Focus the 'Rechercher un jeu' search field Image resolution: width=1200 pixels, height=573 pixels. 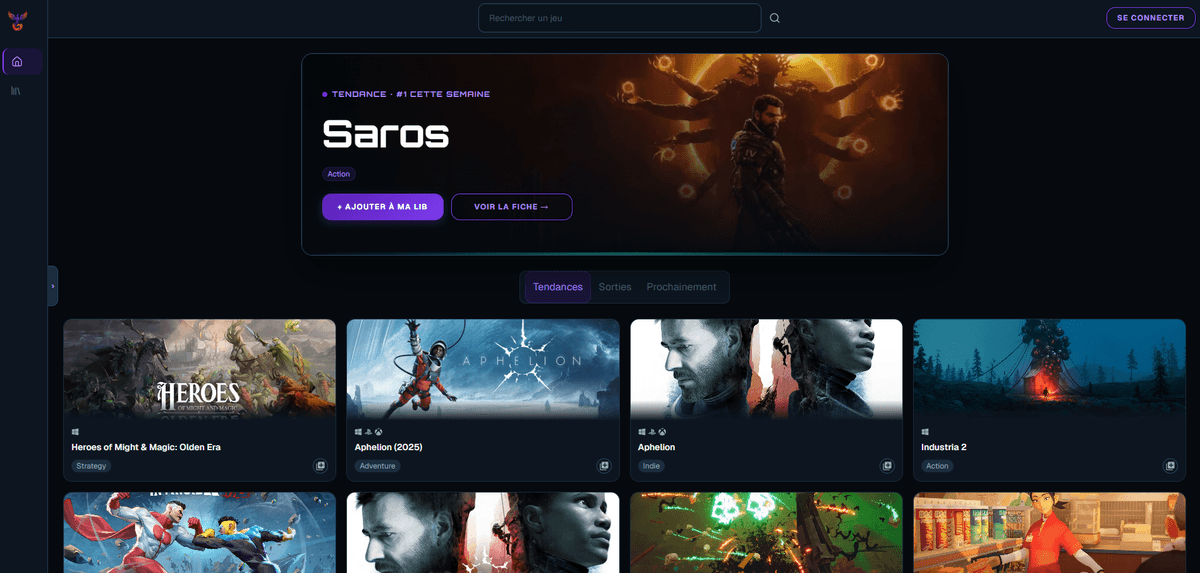pyautogui.click(x=620, y=18)
